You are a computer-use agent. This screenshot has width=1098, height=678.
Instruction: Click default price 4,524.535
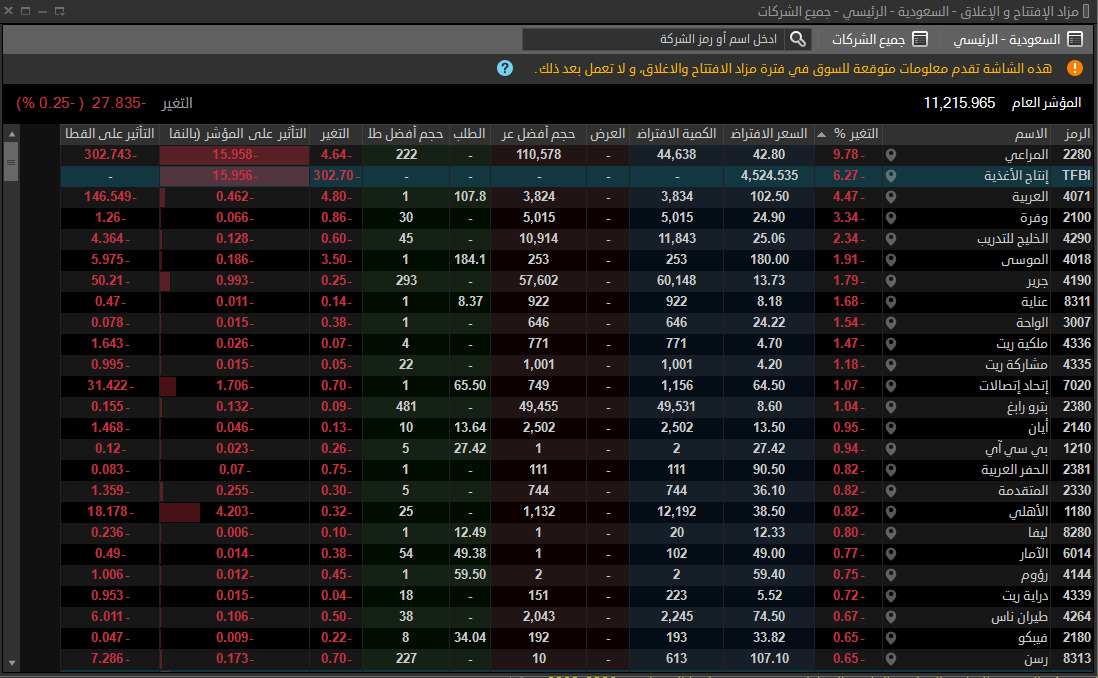[x=769, y=176]
